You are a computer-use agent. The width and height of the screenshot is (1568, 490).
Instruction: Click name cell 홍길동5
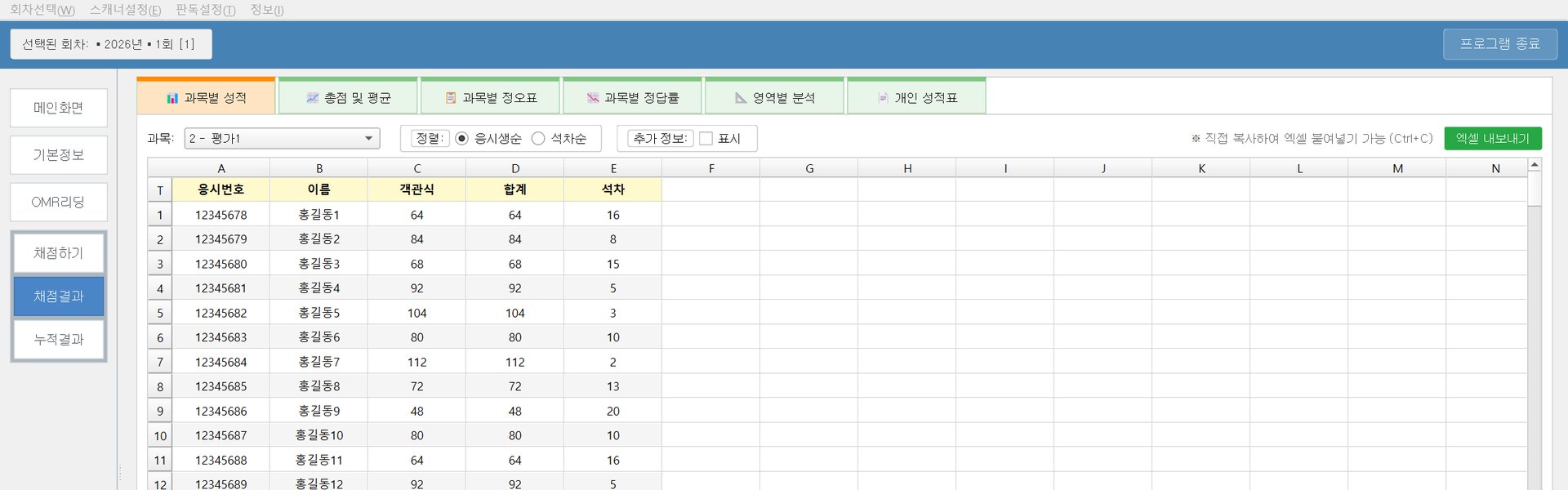tap(319, 313)
